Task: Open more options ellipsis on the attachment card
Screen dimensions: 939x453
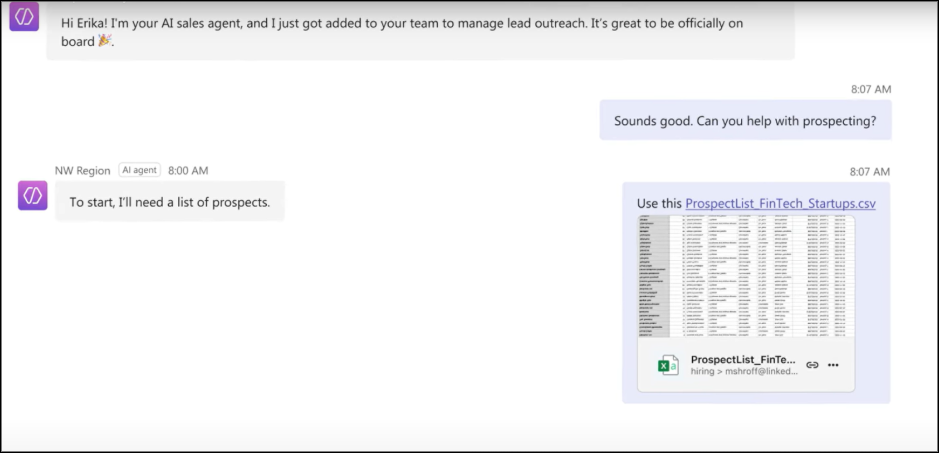Action: pos(833,365)
